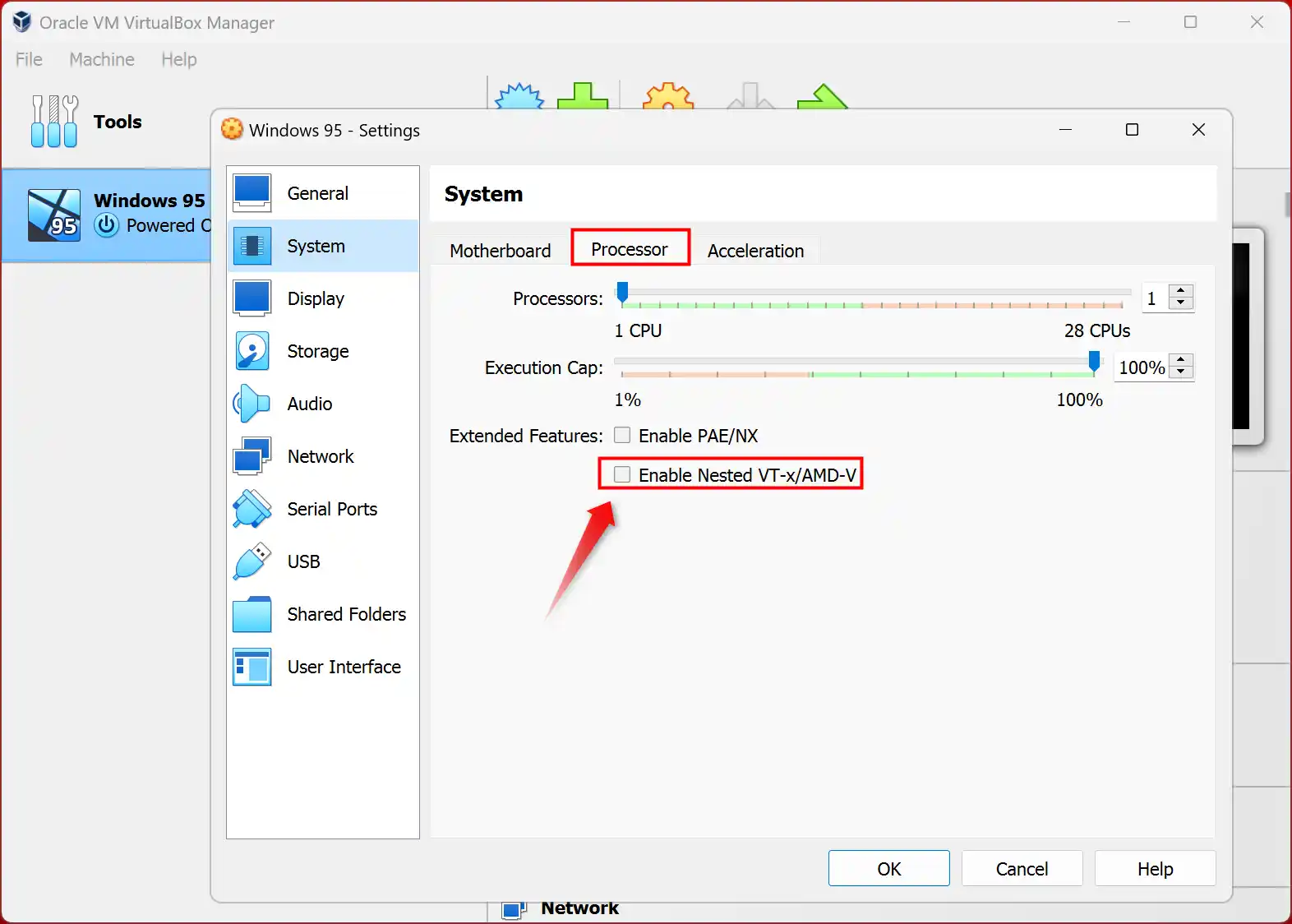Click the Processors slider handle

(622, 293)
